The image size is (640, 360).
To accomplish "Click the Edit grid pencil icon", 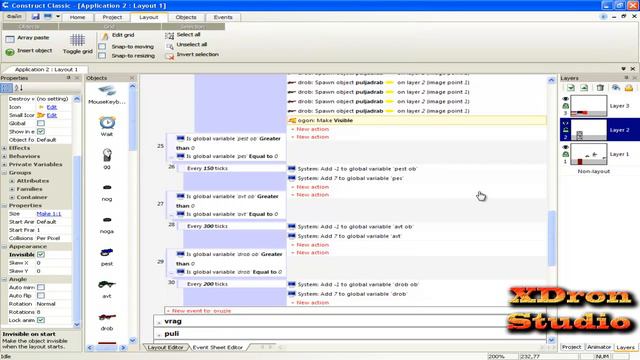I will 104,36.
